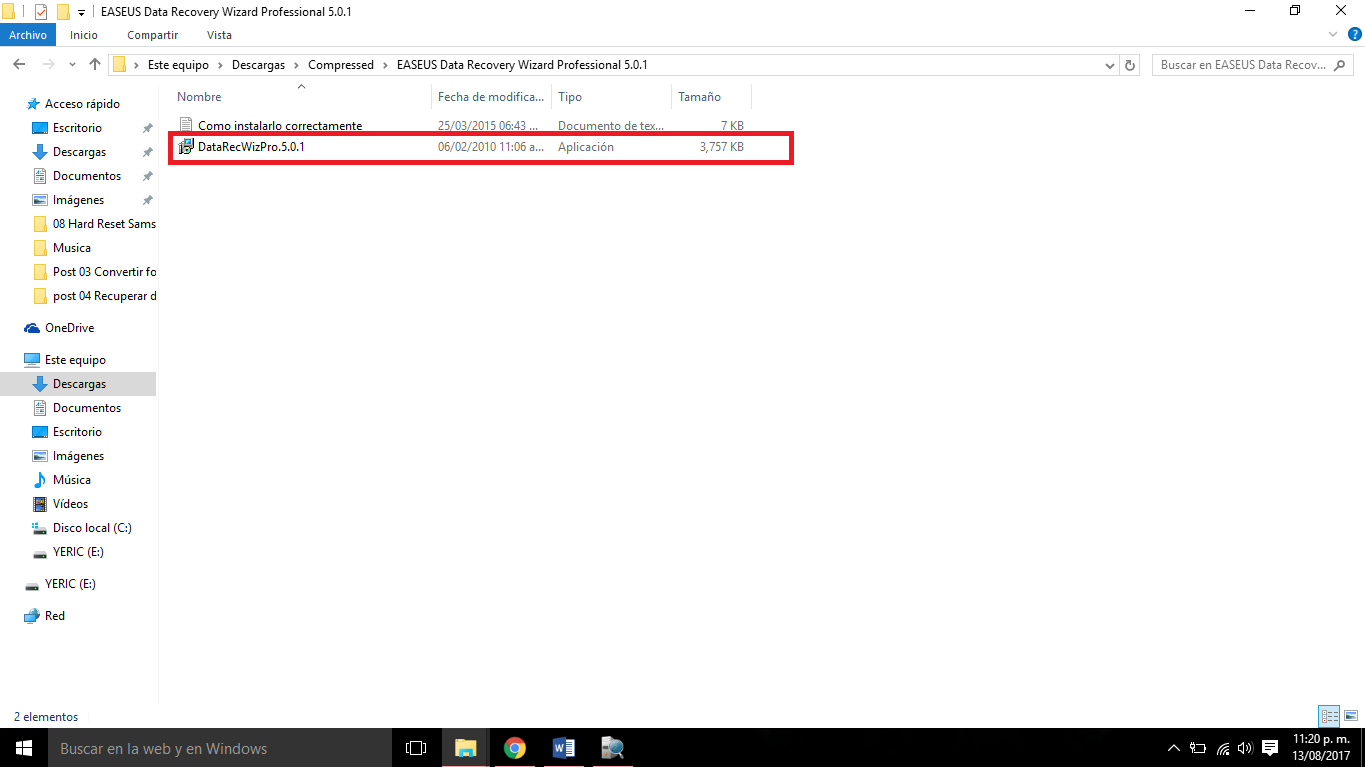Open the Action Center notifications icon
The height and width of the screenshot is (767, 1365).
click(x=1270, y=748)
